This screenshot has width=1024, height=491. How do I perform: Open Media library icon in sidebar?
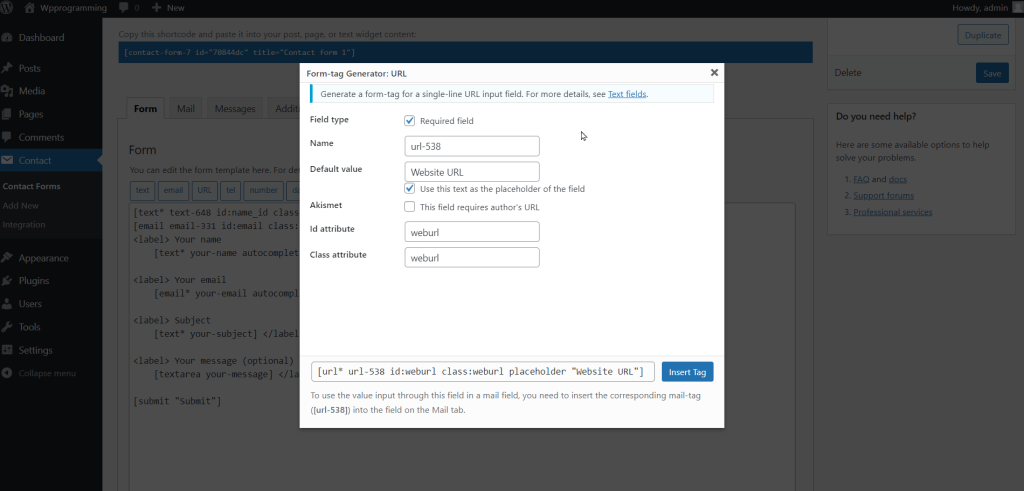8,91
